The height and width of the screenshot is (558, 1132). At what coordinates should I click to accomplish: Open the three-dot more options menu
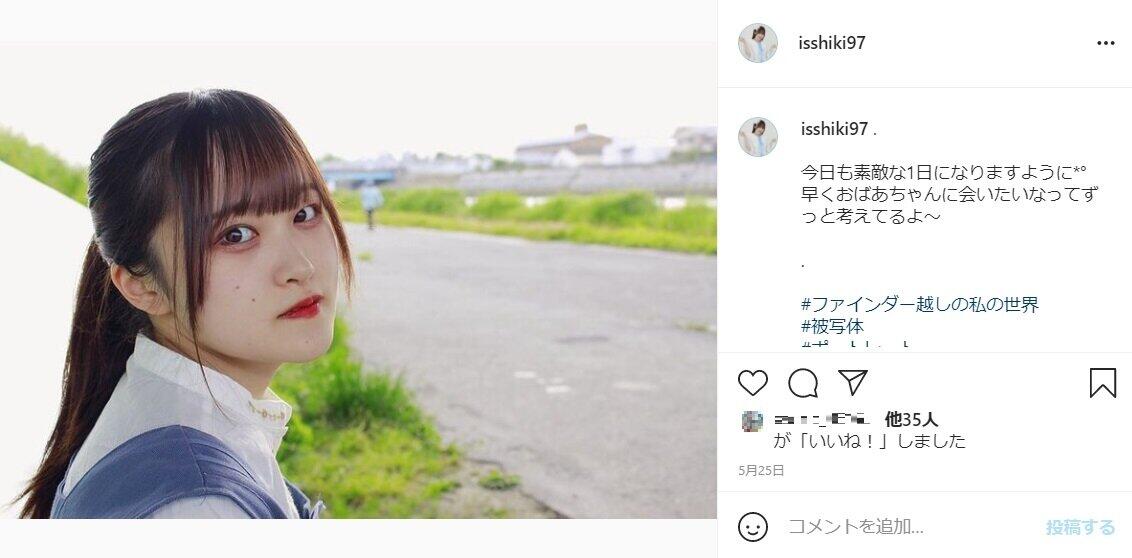[x=1105, y=43]
